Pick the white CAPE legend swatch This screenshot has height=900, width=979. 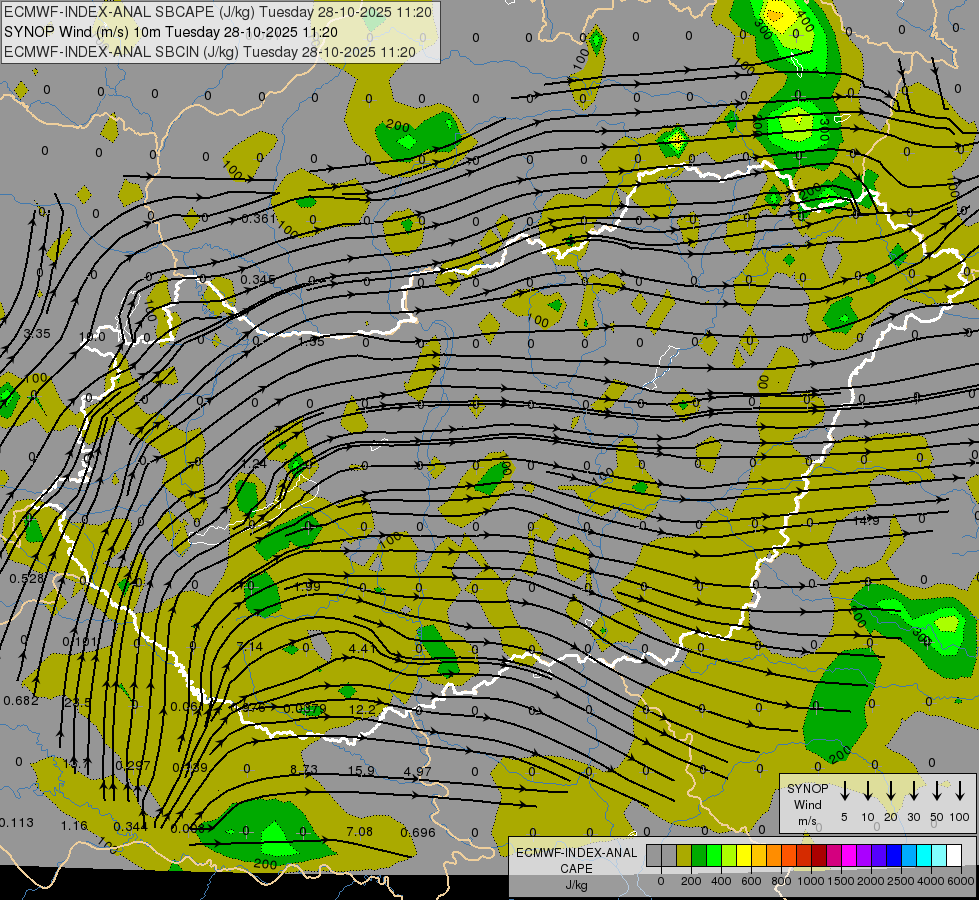point(954,856)
